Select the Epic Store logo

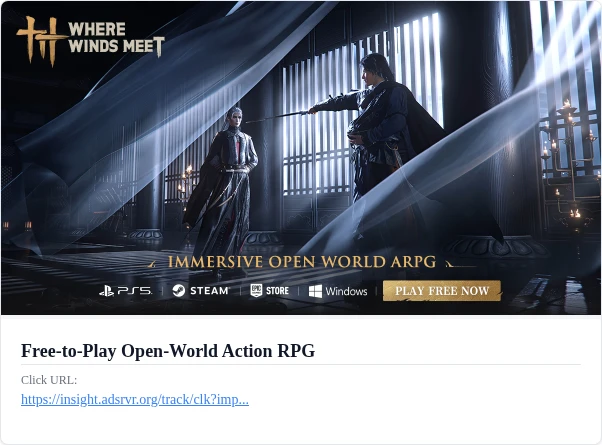pyautogui.click(x=270, y=291)
